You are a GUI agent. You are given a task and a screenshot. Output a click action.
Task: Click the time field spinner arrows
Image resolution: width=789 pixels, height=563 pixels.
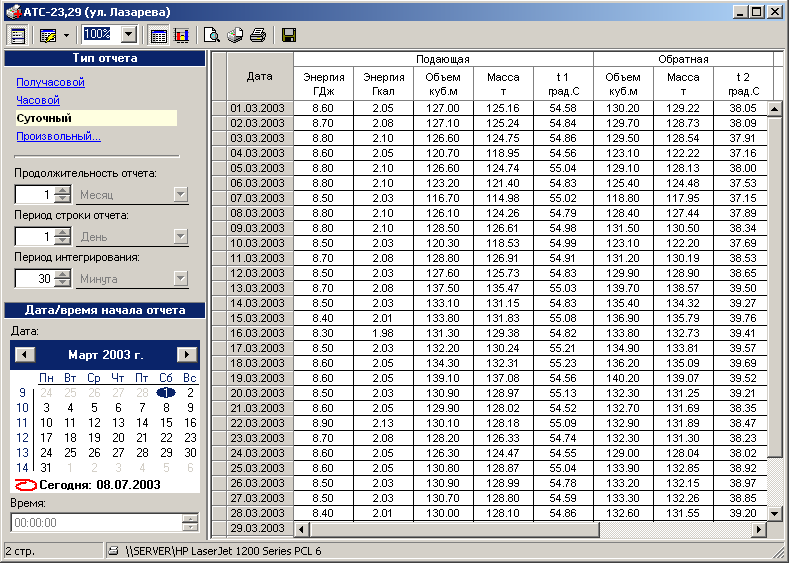point(190,522)
